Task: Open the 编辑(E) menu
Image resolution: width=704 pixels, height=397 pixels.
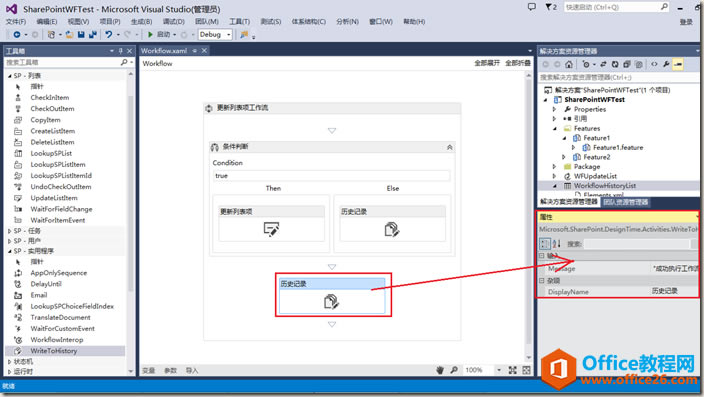Action: [x=47, y=22]
